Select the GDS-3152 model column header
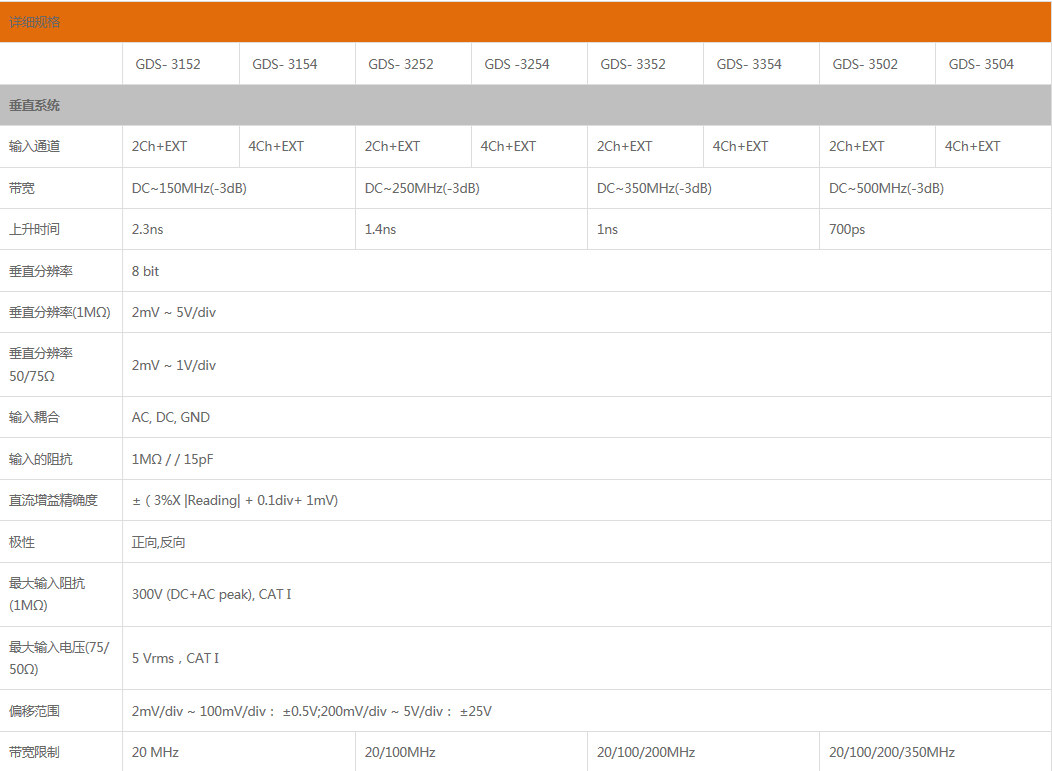Viewport: 1052px width, 771px height. point(168,64)
